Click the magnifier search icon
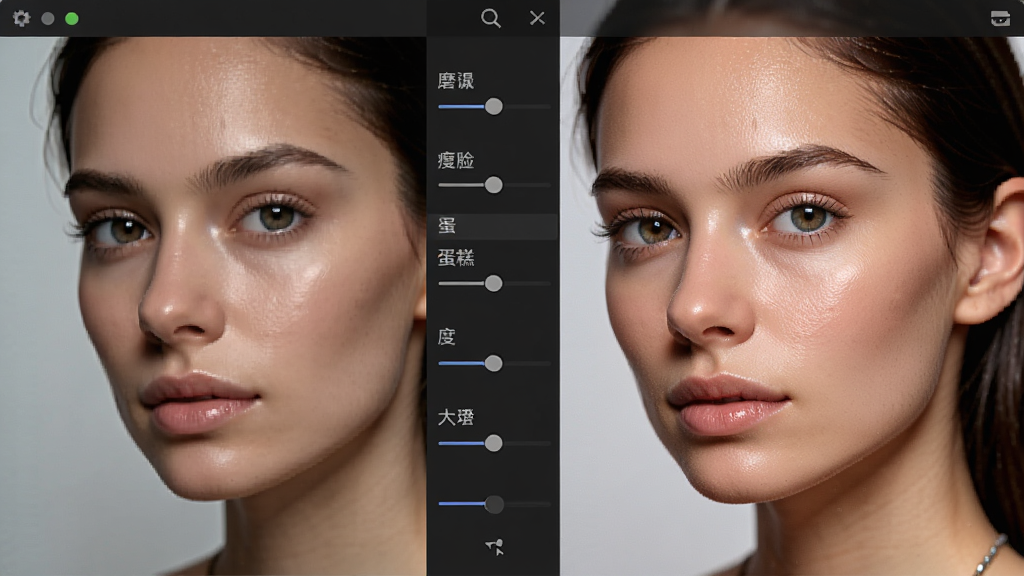Image resolution: width=1024 pixels, height=576 pixels. click(491, 18)
